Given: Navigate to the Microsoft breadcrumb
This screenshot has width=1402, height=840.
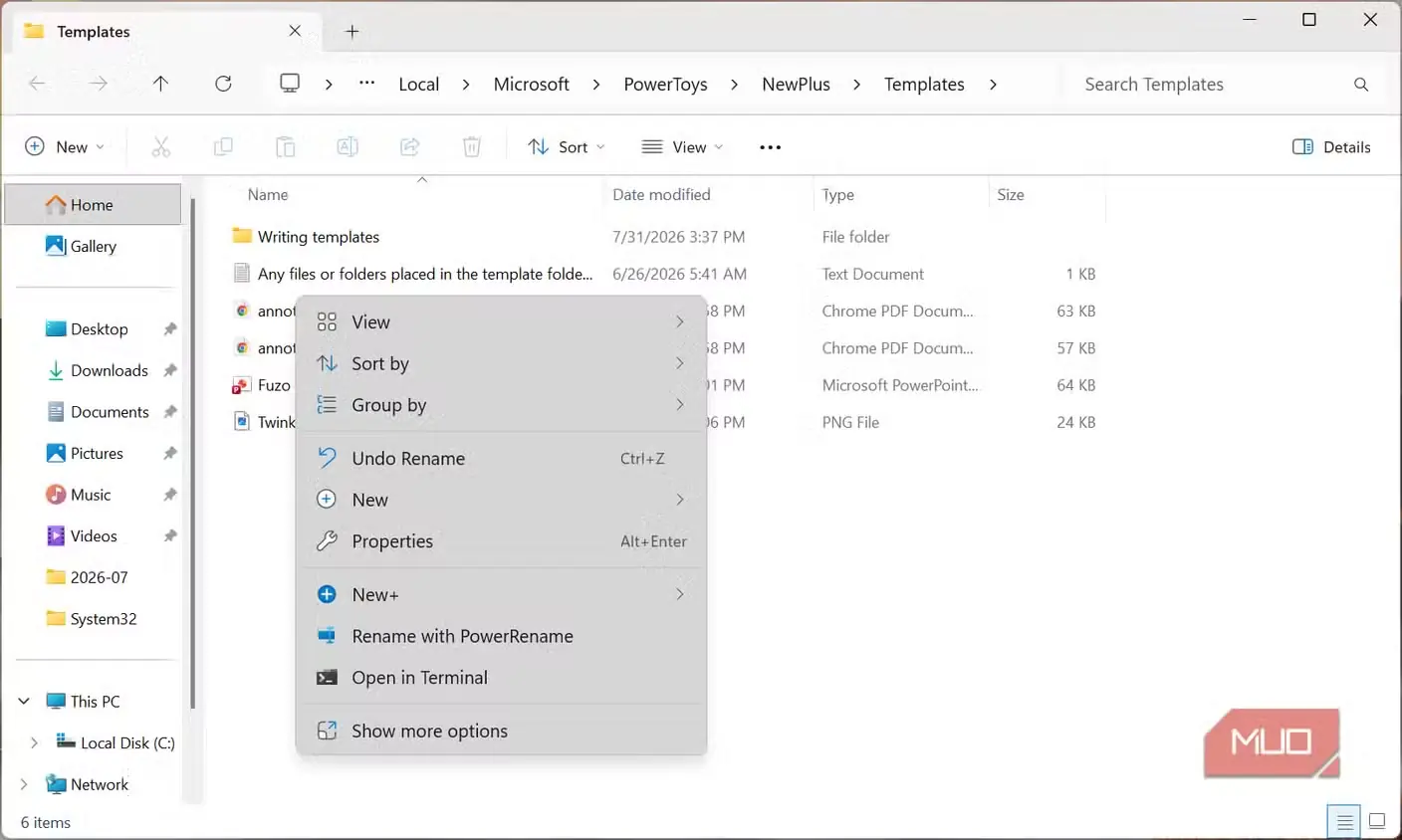Looking at the screenshot, I should coord(532,85).
